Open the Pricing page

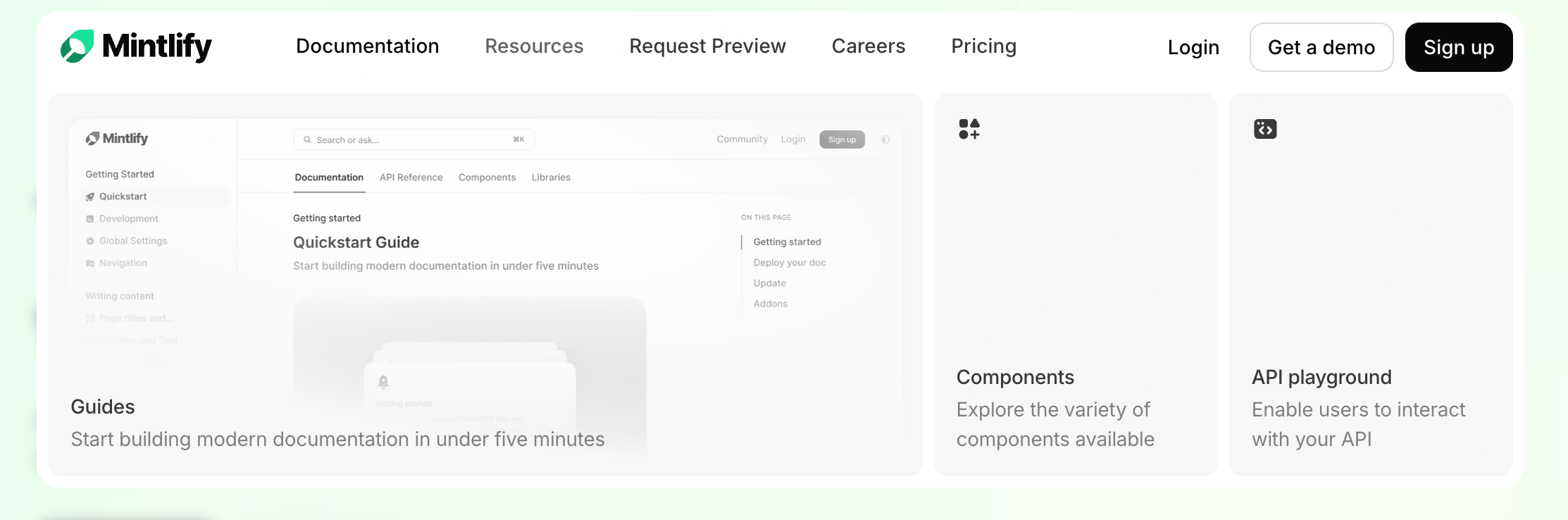pos(983,47)
